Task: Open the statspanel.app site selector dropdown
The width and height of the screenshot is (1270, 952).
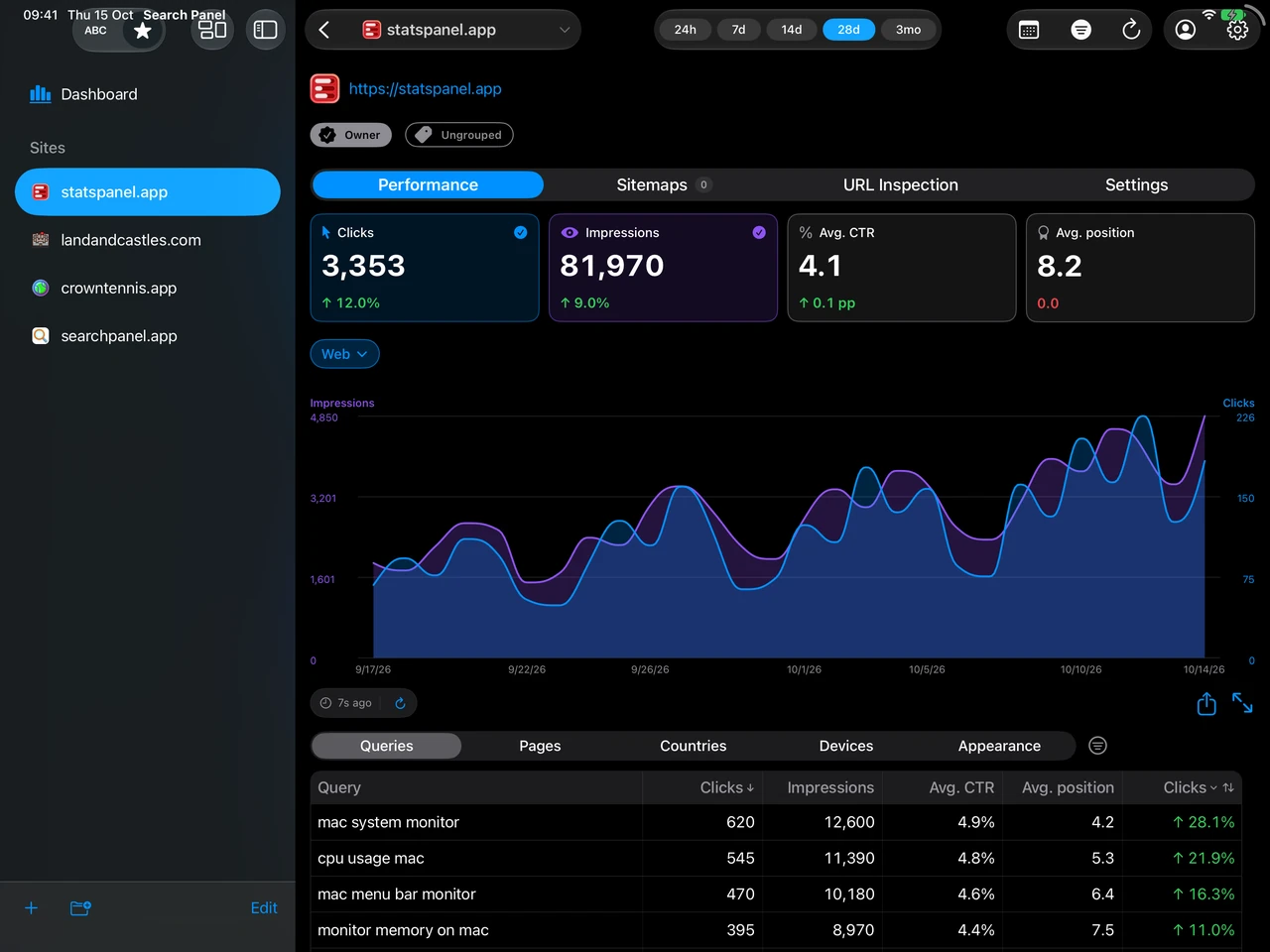Action: pyautogui.click(x=443, y=30)
